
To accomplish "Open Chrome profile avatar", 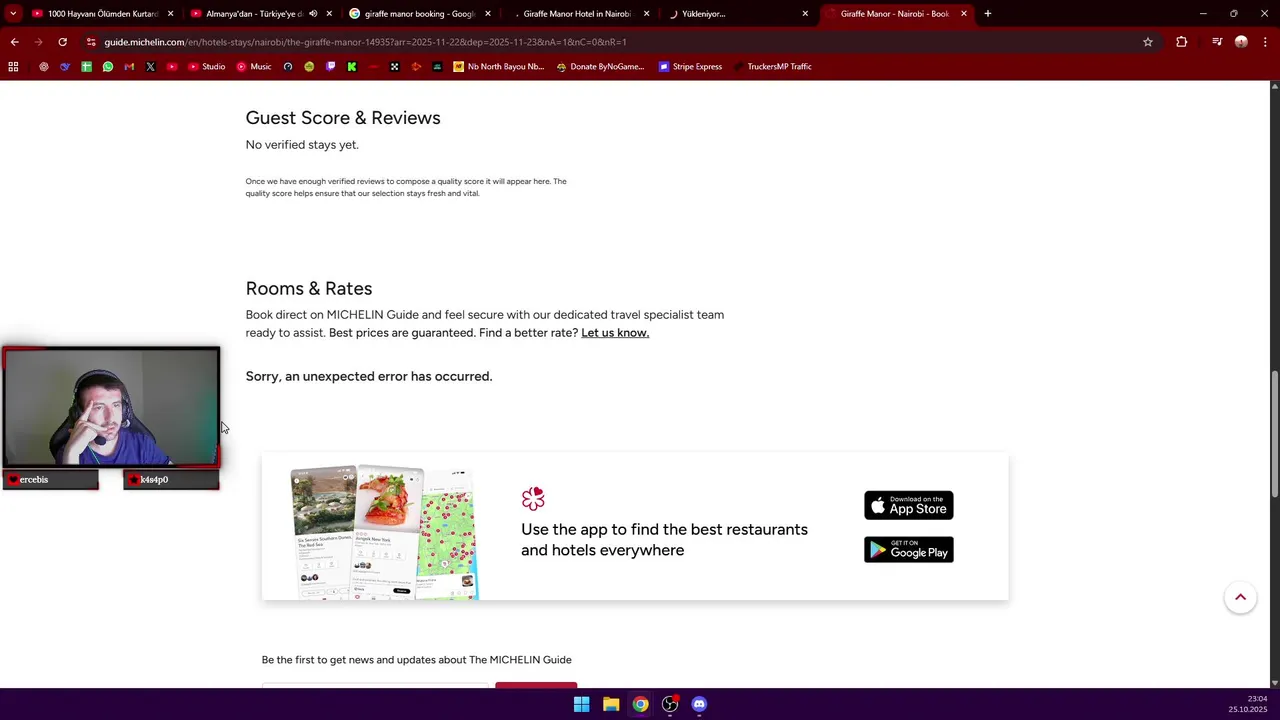I will (x=1241, y=42).
